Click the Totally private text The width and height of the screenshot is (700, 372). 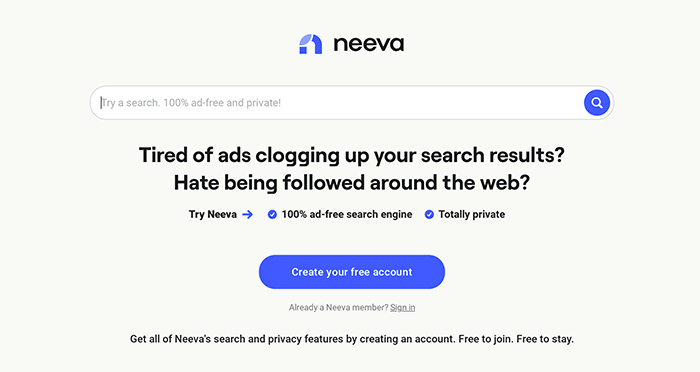point(472,215)
